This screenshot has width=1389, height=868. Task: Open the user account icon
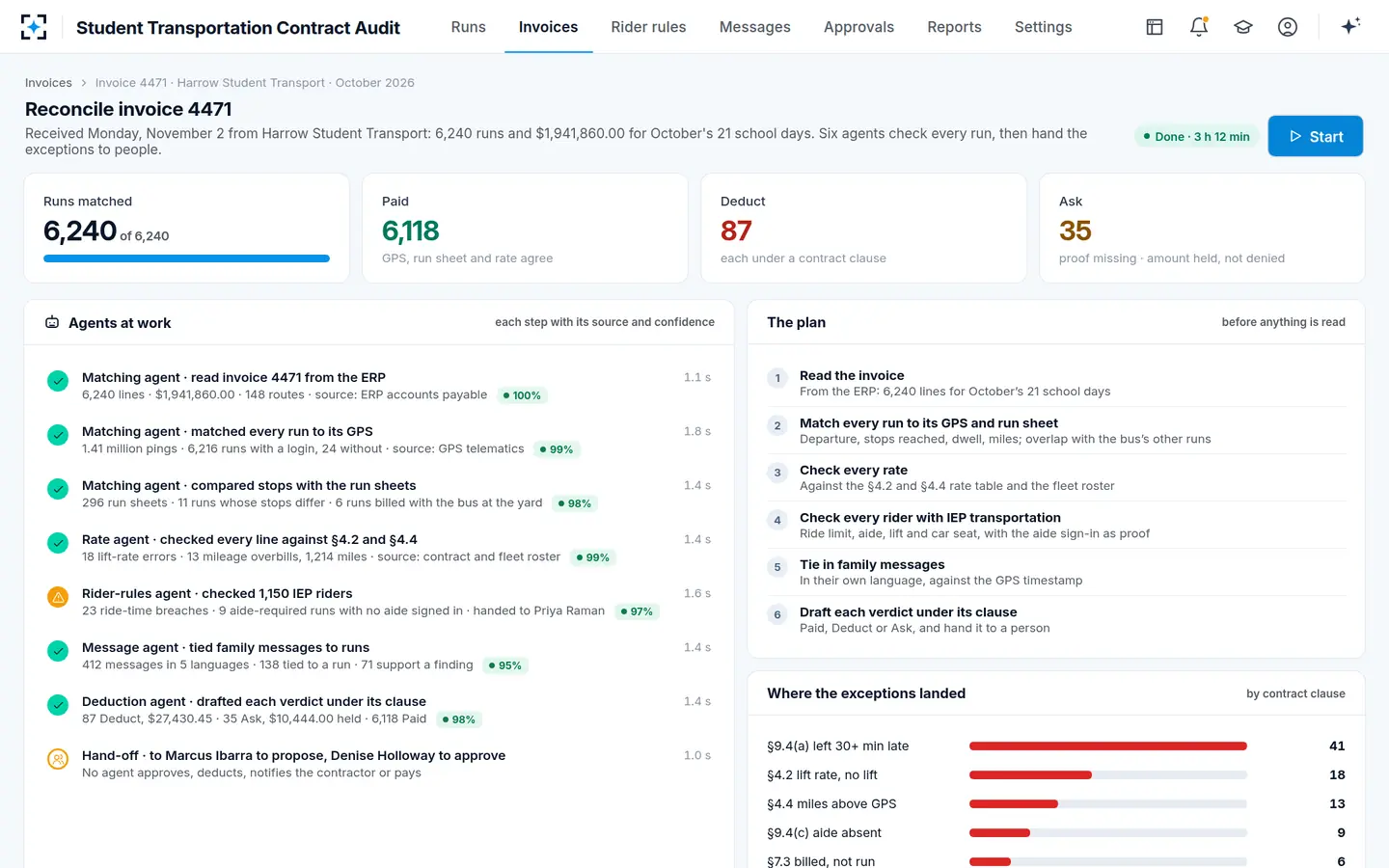pos(1288,27)
